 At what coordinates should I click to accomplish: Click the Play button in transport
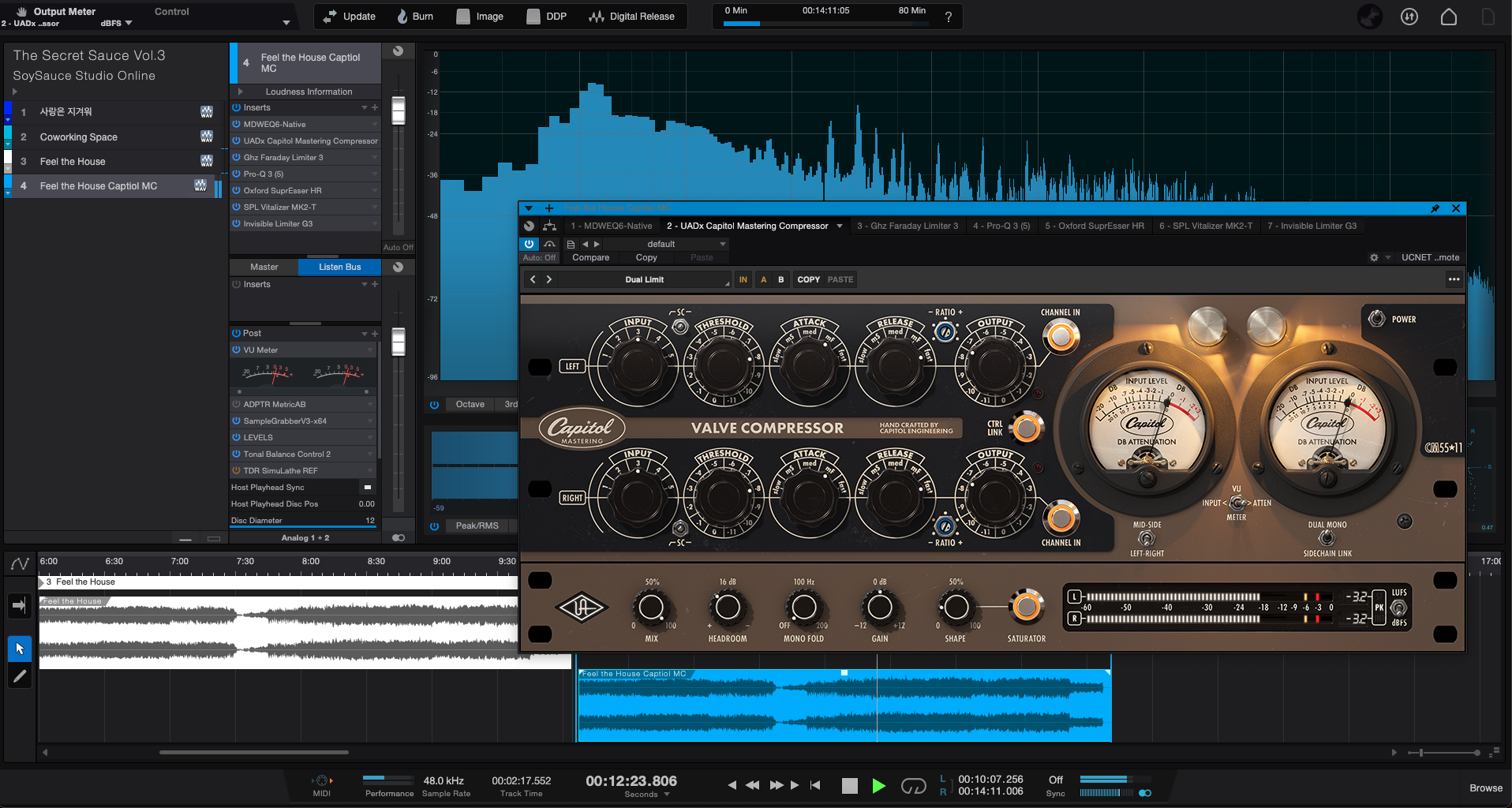878,785
